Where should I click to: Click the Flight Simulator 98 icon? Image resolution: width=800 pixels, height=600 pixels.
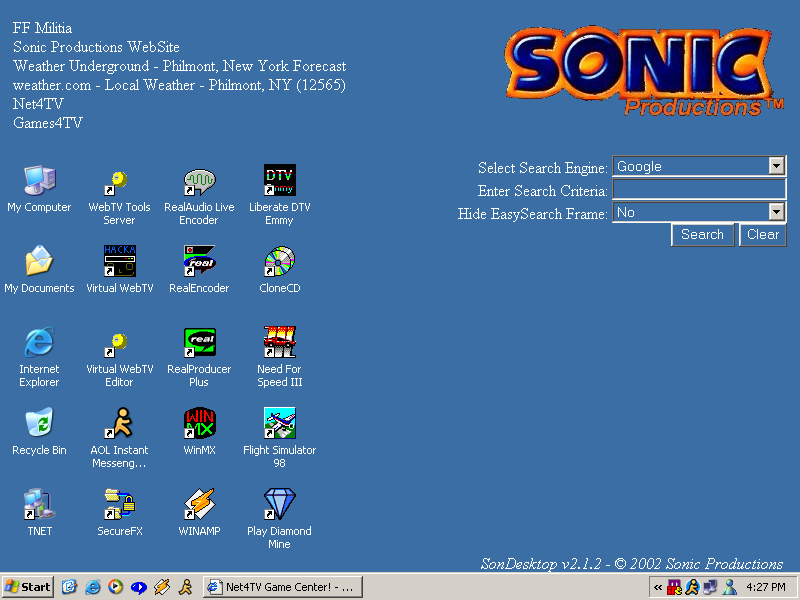click(279, 424)
